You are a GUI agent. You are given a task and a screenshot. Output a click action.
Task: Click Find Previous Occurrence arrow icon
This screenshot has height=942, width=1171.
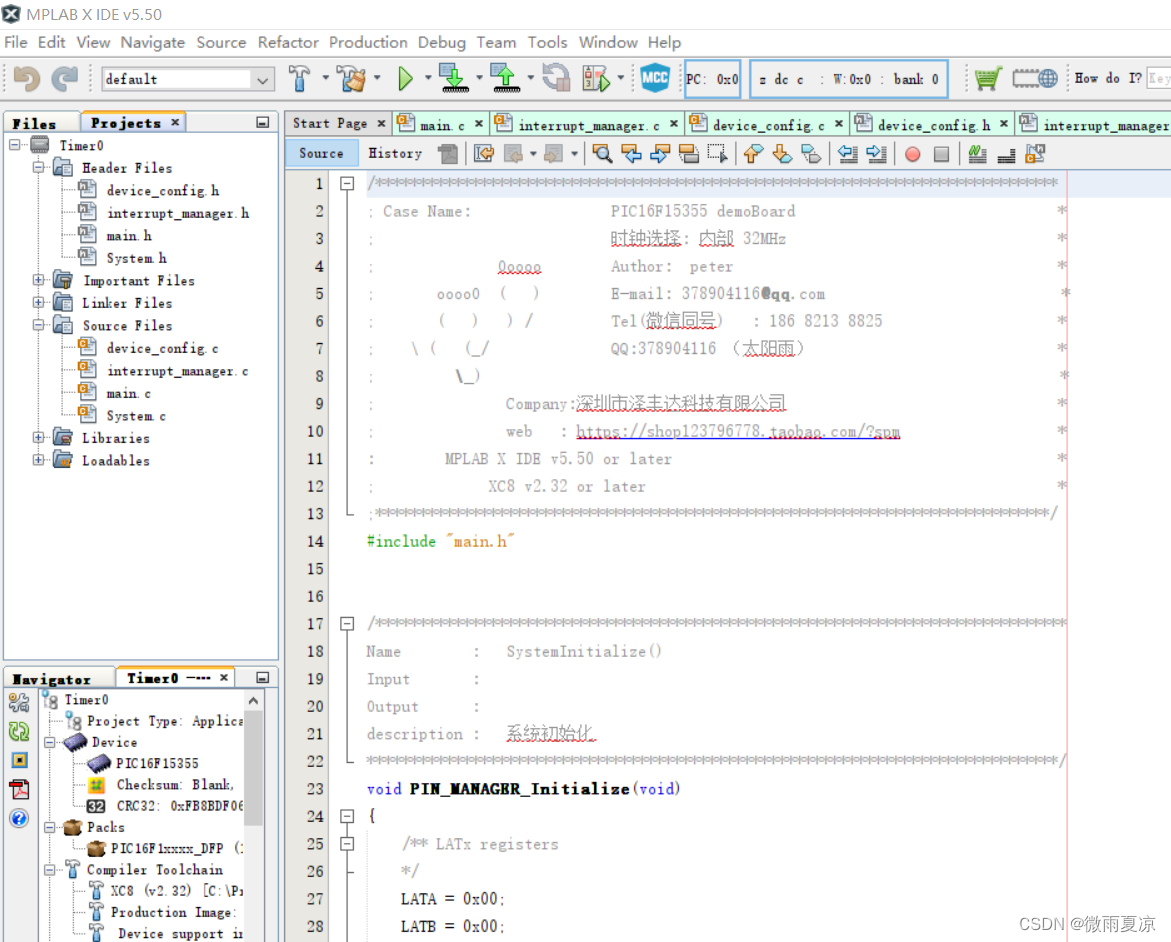pos(632,154)
